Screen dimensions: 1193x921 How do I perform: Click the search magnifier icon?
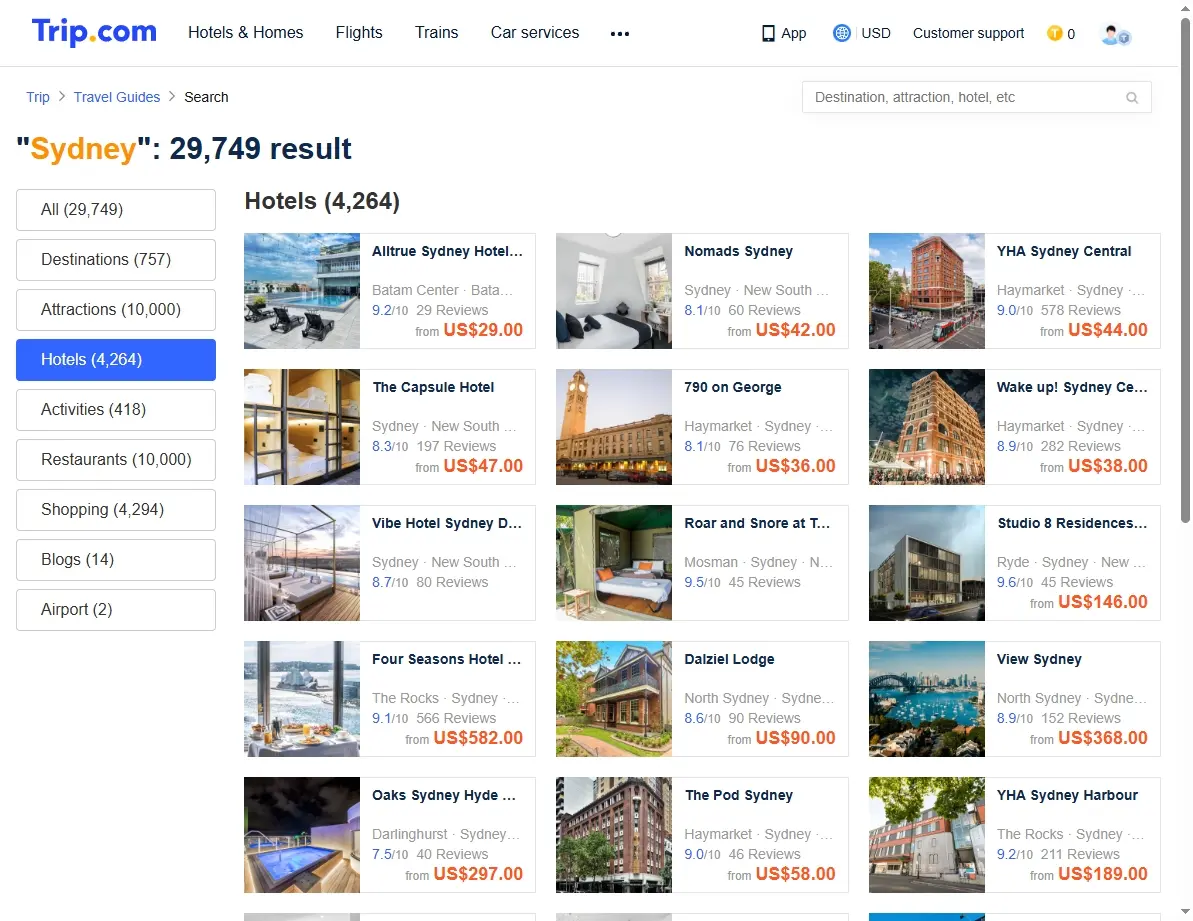(x=1132, y=97)
